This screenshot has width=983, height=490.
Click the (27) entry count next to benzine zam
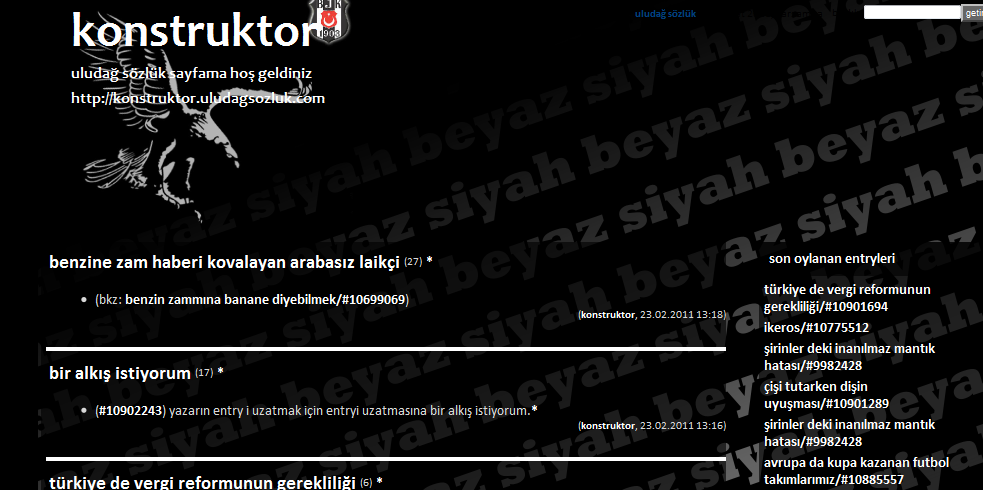click(x=413, y=261)
